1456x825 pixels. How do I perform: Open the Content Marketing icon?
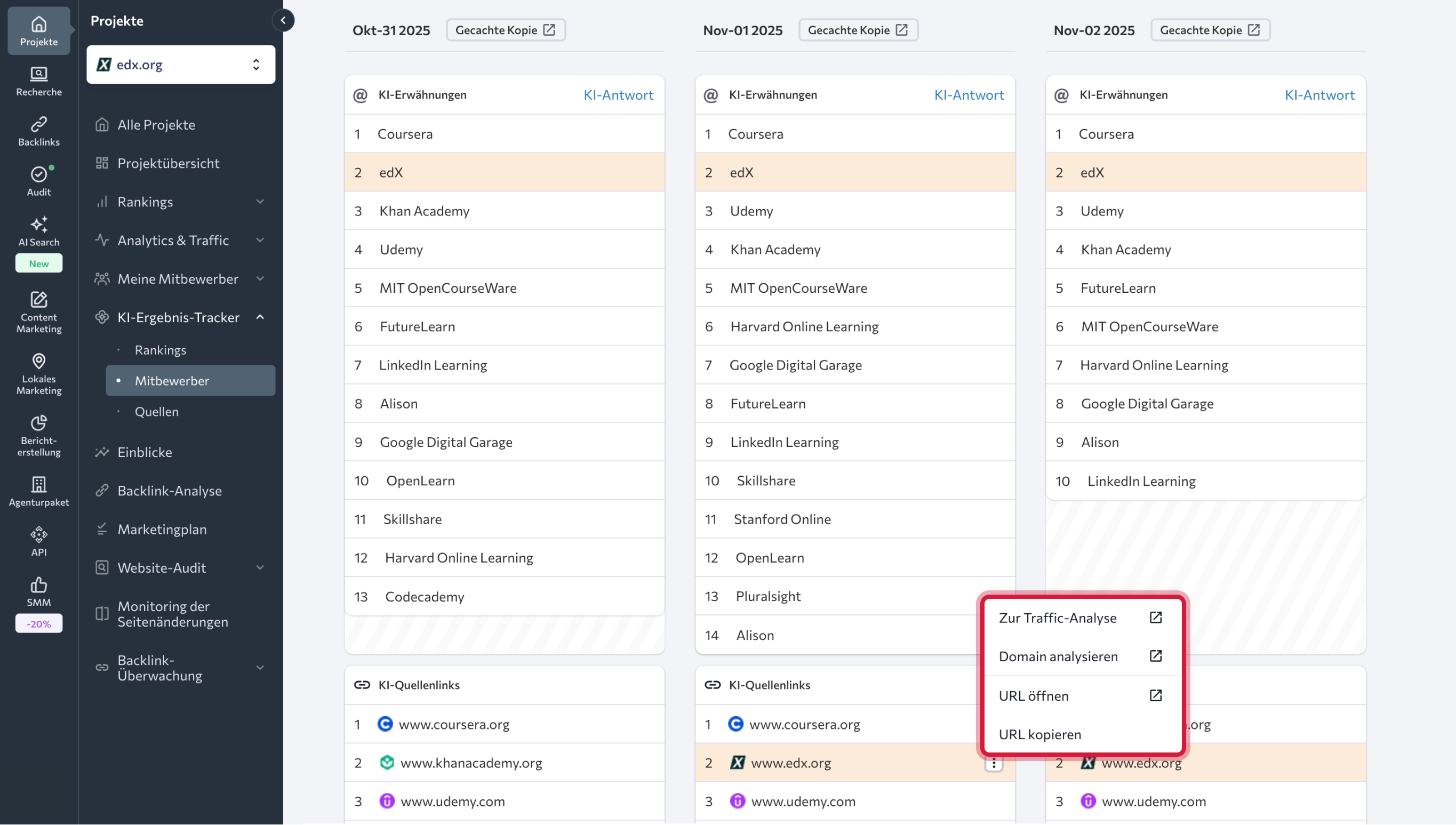38,311
